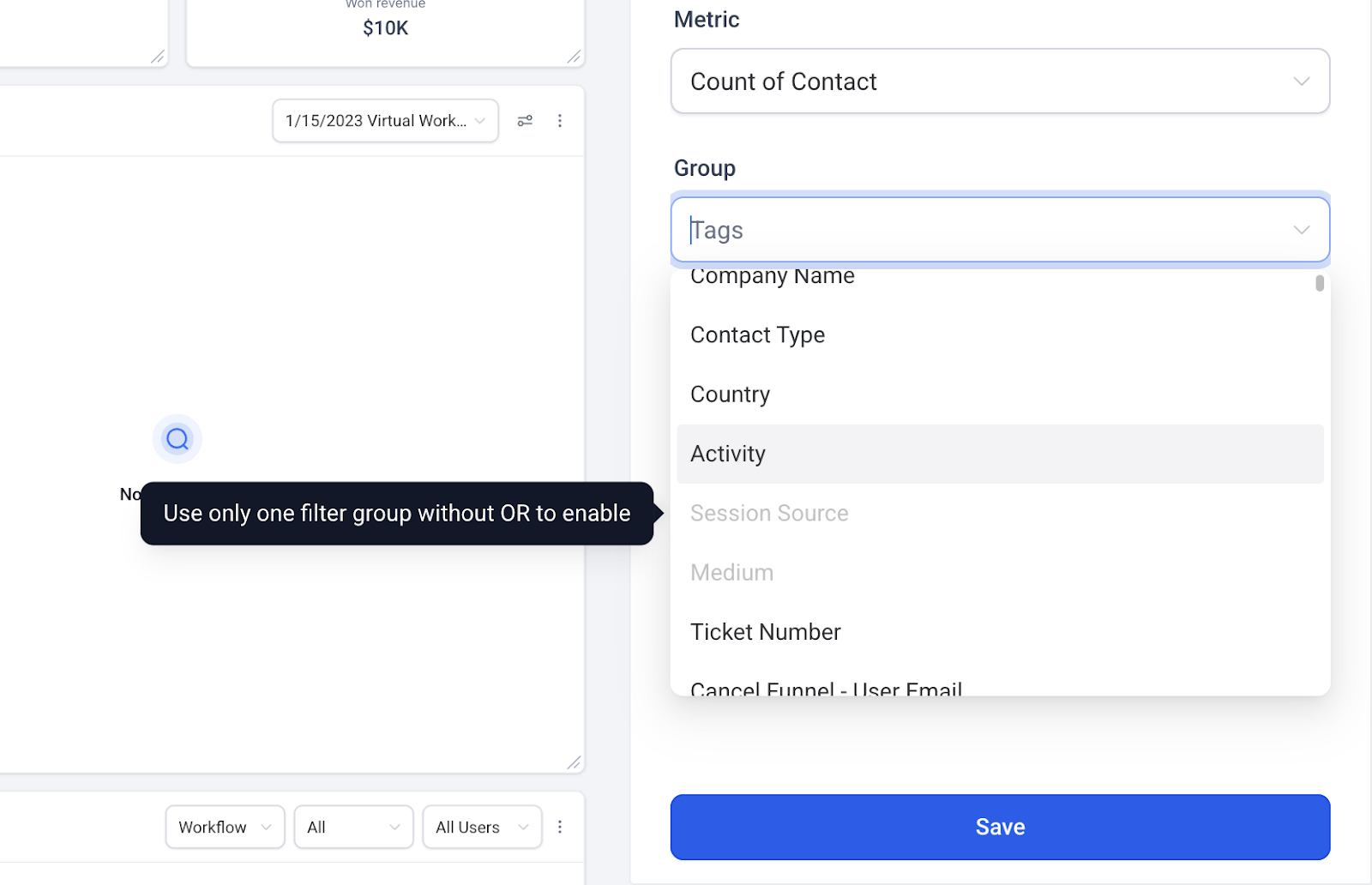Open the Workflow dropdown
Image resolution: width=1372 pixels, height=885 pixels.
click(x=225, y=827)
